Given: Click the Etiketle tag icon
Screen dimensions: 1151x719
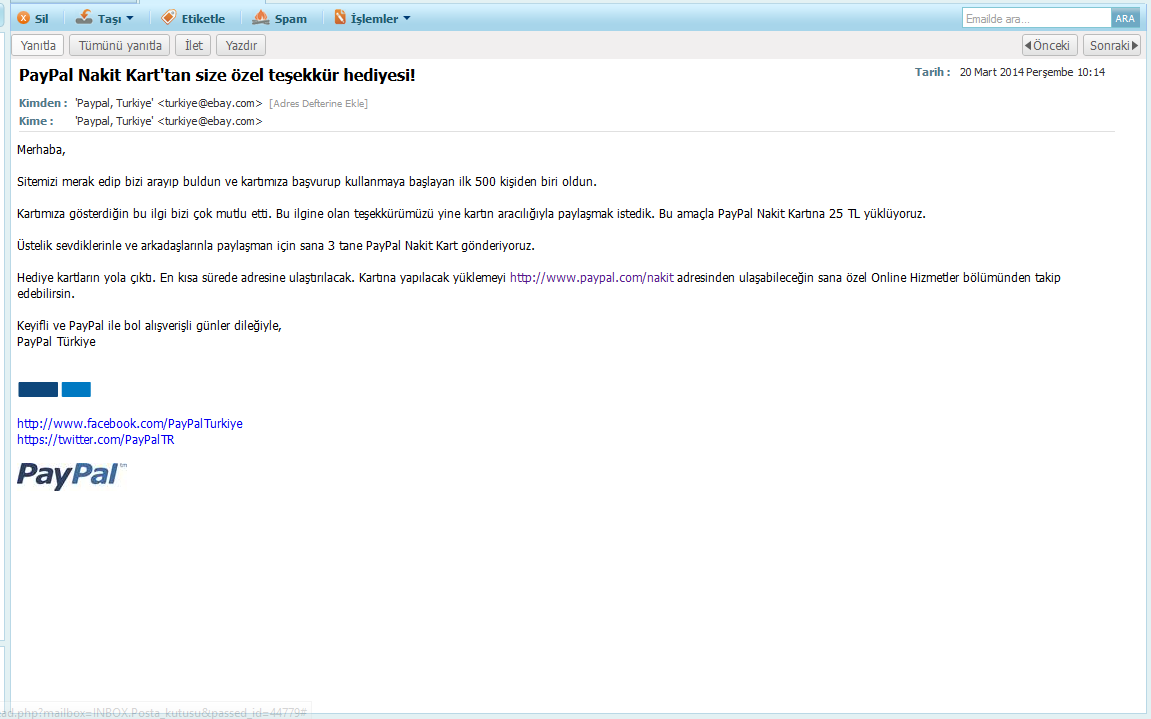Looking at the screenshot, I should [169, 17].
